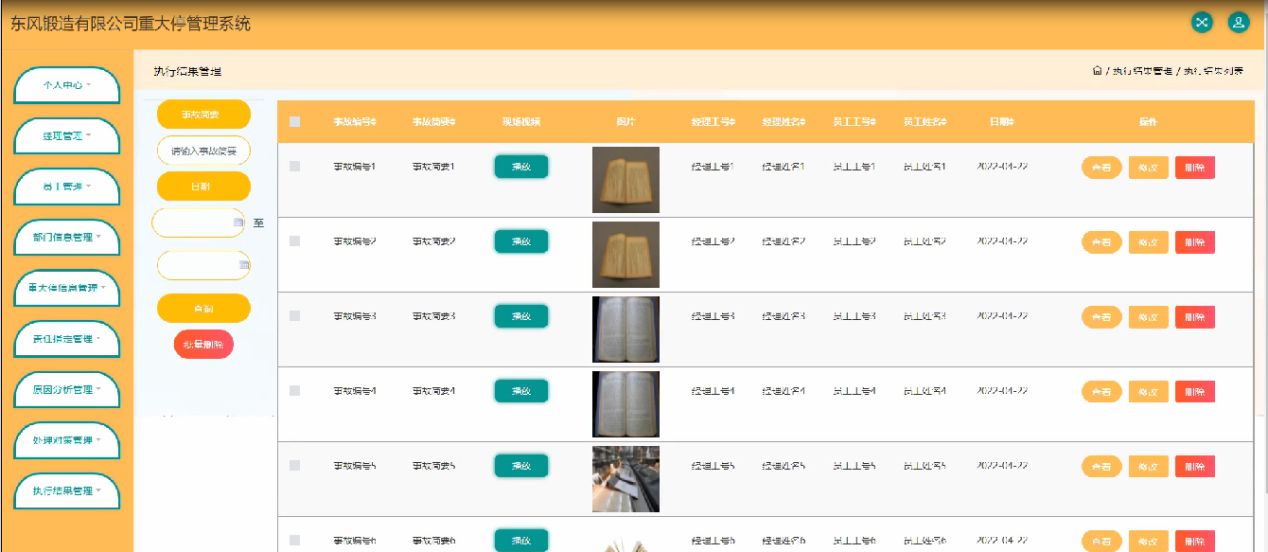The image size is (1268, 552).
Task: Expand the 重大停信息管理 sidebar menu
Action: (x=67, y=288)
